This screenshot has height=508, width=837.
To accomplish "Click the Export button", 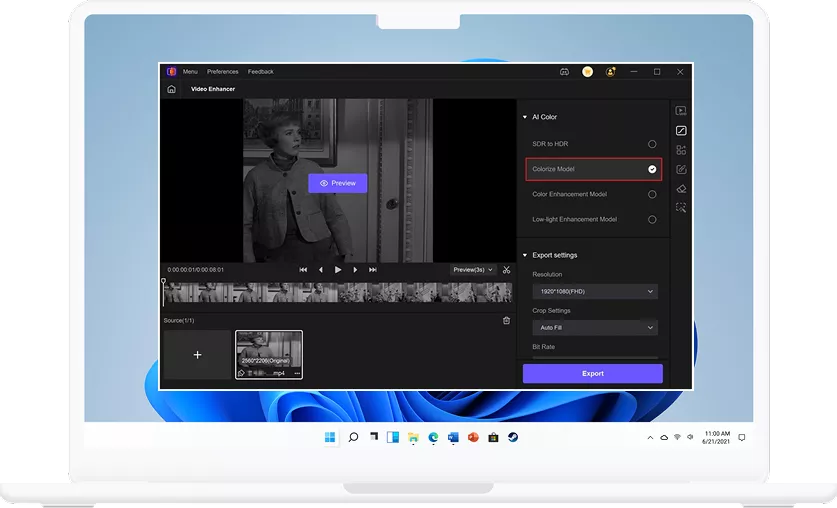I will coord(593,374).
